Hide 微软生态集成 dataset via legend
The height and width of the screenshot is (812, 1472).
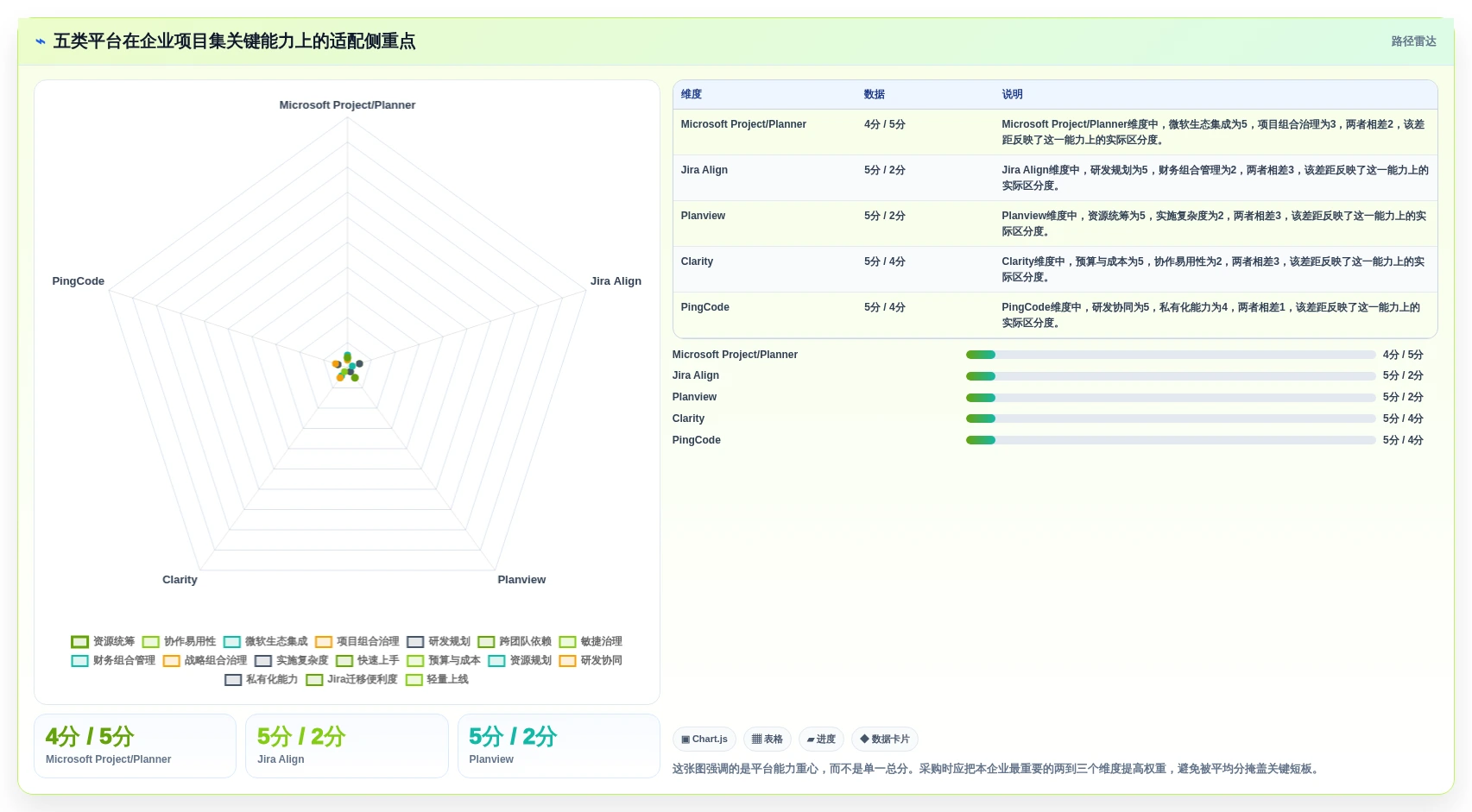point(265,641)
